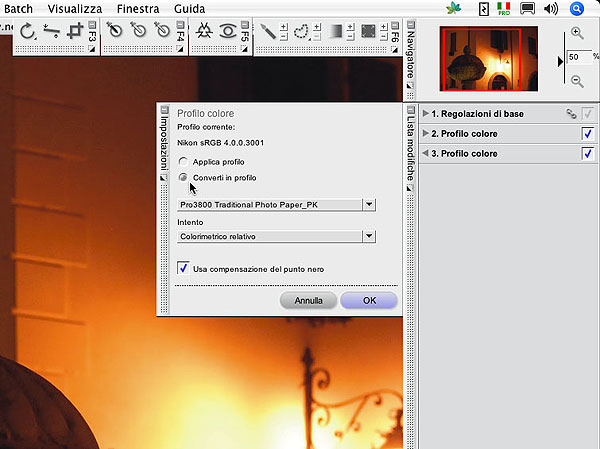The image size is (600, 449).
Task: Collapse step 3 Profilo colore
Action: click(x=425, y=153)
